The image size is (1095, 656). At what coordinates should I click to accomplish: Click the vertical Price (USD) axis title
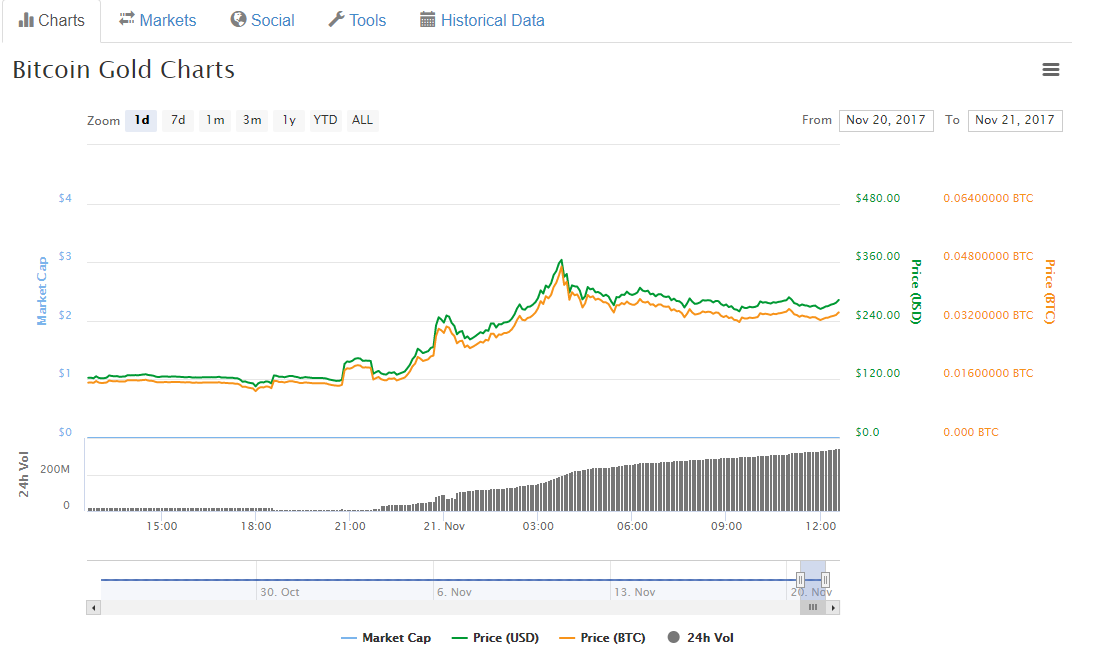(916, 291)
